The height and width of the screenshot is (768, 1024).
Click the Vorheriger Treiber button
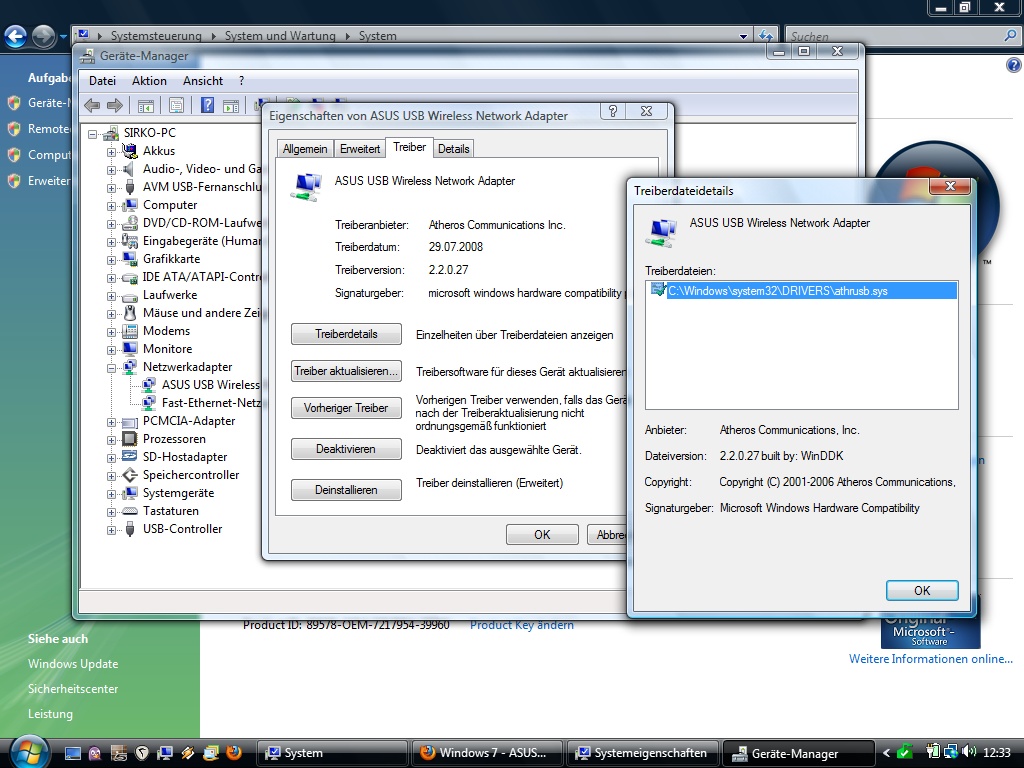[x=346, y=408]
